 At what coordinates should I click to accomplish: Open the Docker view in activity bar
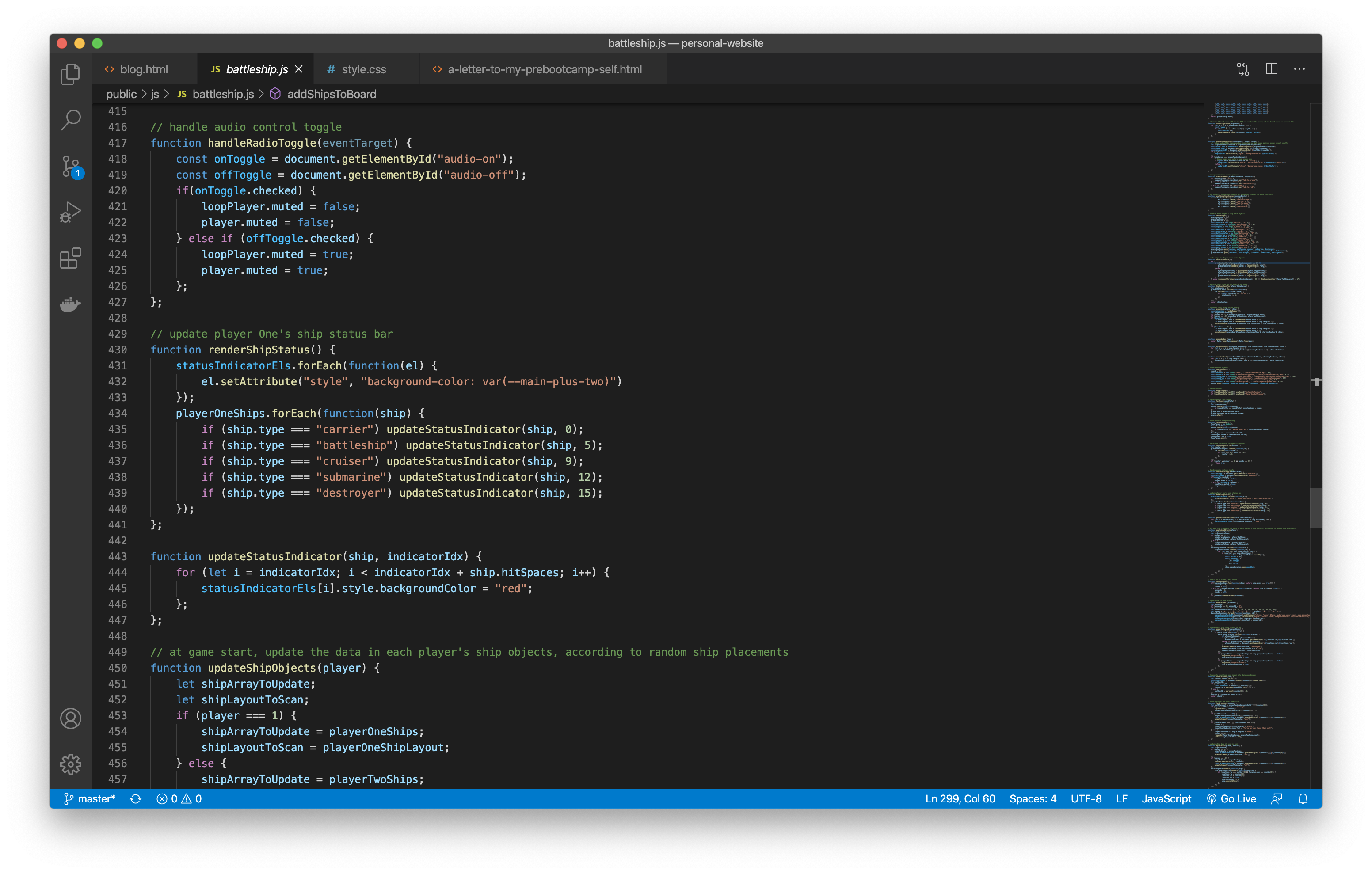point(71,304)
